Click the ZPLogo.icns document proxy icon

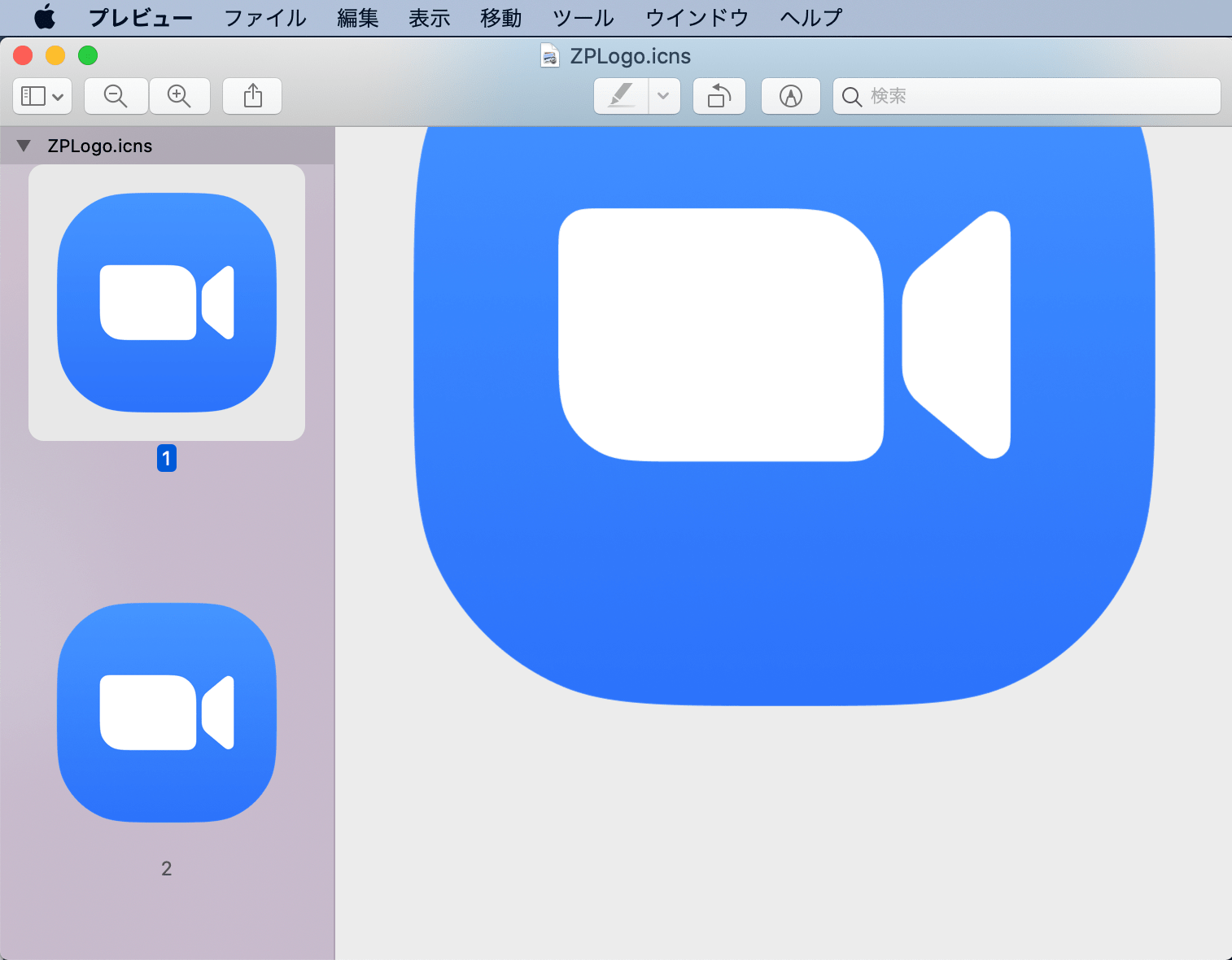click(550, 55)
